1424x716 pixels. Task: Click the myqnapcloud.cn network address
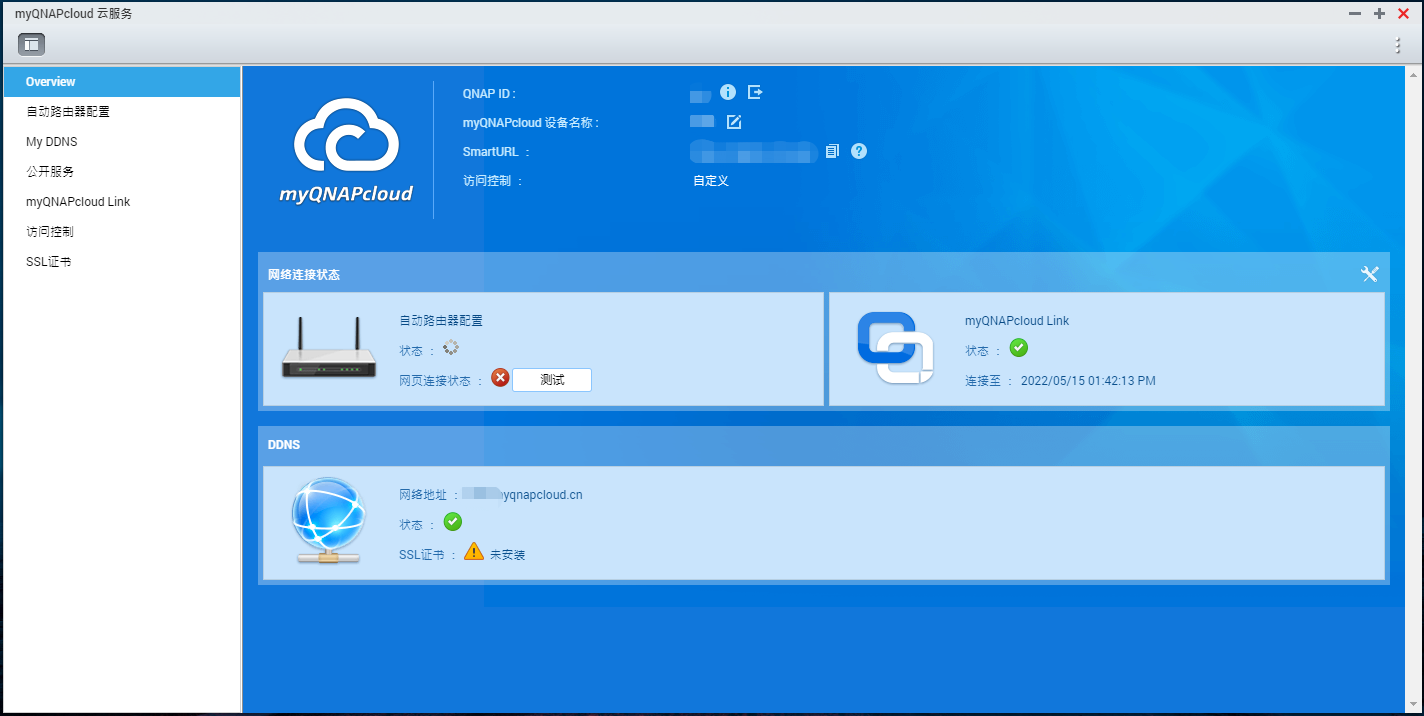[x=522, y=494]
